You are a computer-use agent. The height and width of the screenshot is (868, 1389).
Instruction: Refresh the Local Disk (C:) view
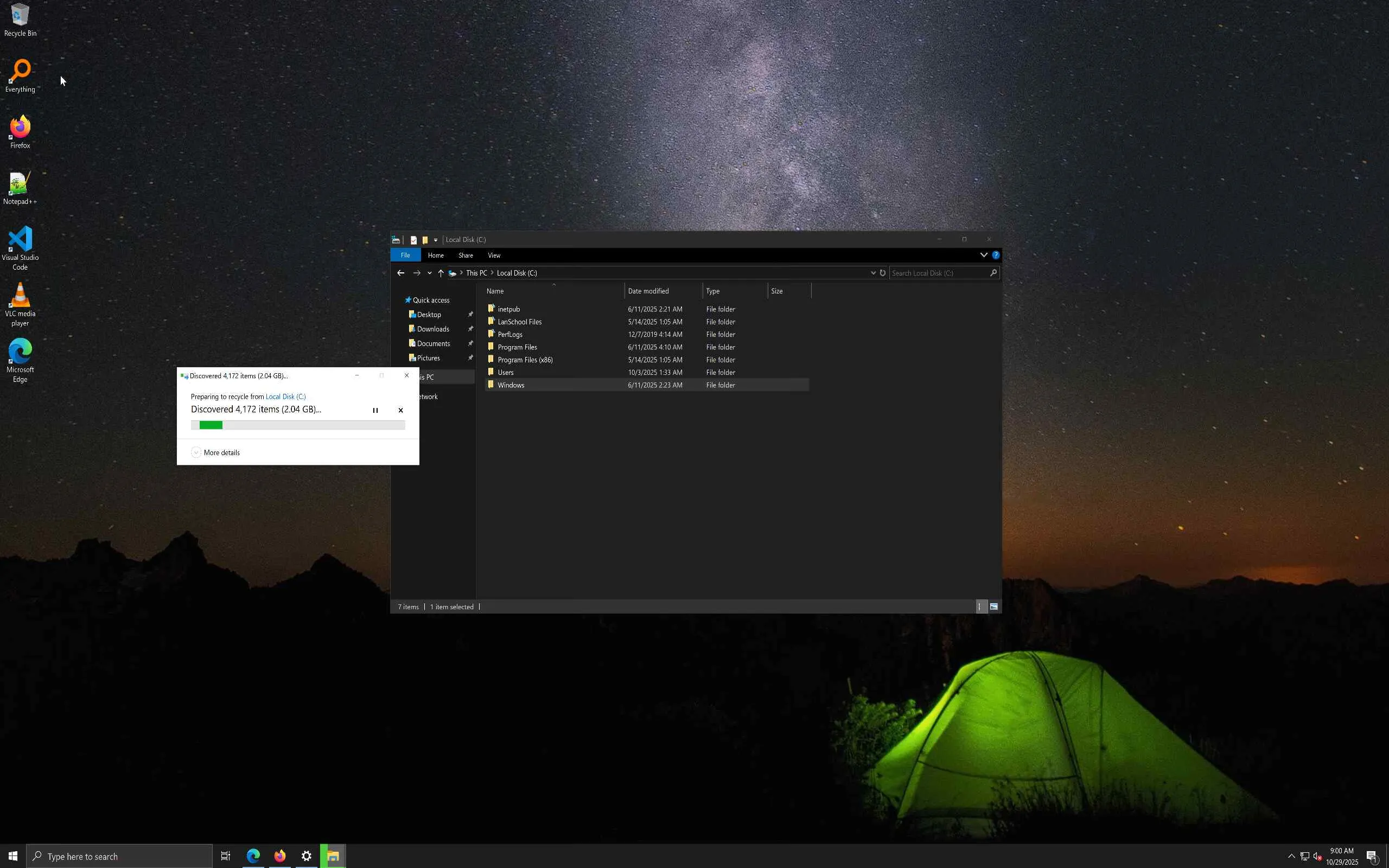tap(883, 273)
